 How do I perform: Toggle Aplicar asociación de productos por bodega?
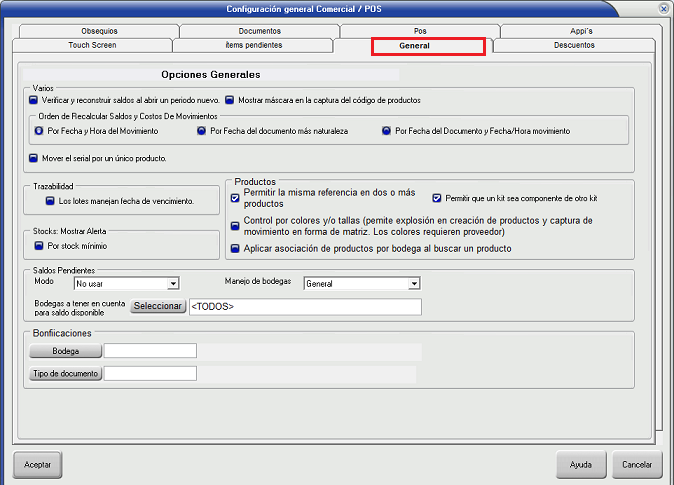235,249
